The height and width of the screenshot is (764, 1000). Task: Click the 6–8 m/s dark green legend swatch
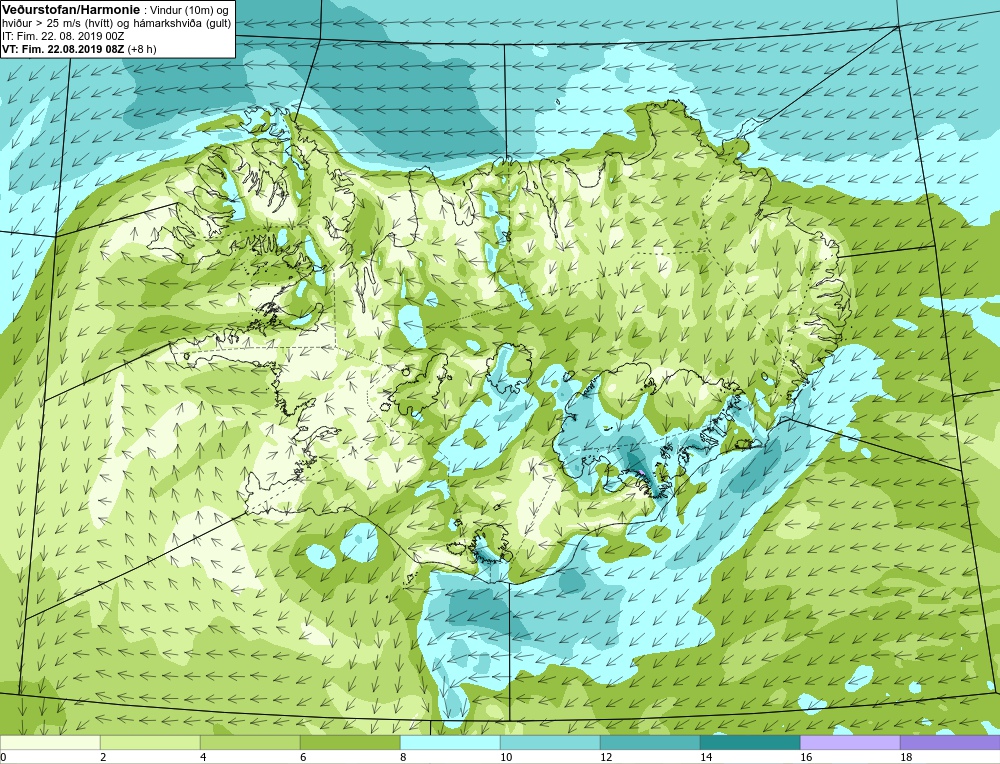coord(350,742)
